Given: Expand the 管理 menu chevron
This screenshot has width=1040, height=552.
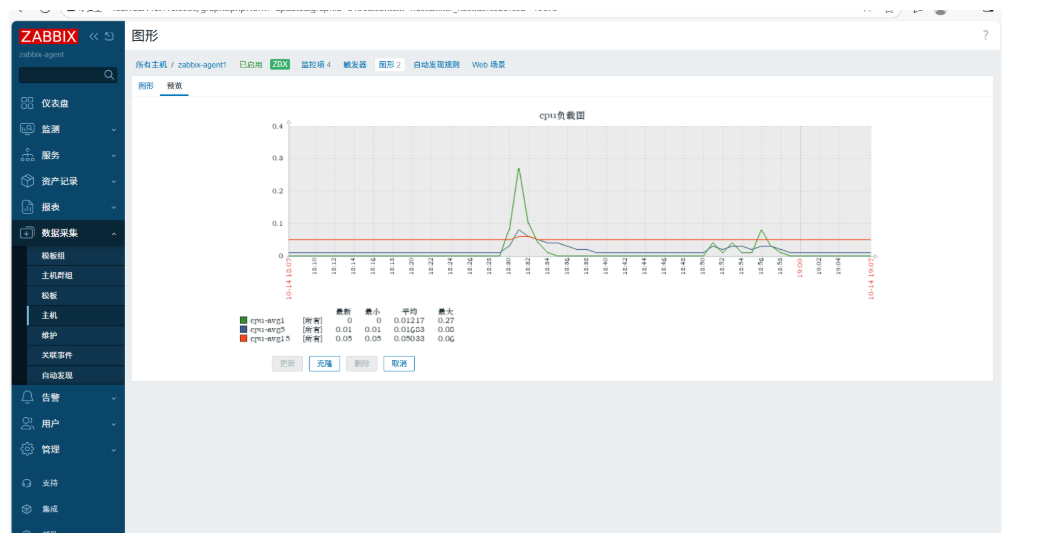Looking at the screenshot, I should (113, 450).
